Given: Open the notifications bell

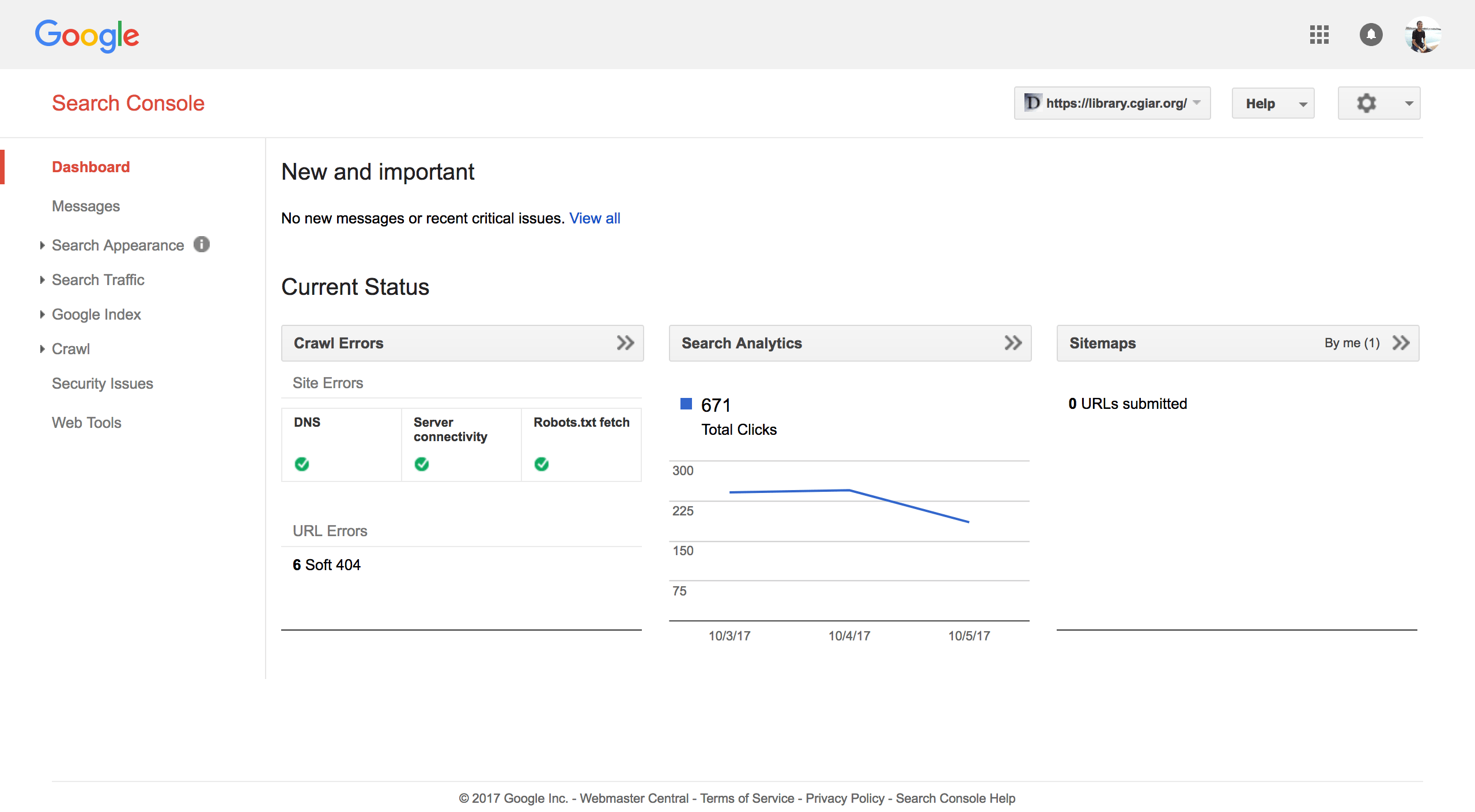Looking at the screenshot, I should tap(1371, 35).
